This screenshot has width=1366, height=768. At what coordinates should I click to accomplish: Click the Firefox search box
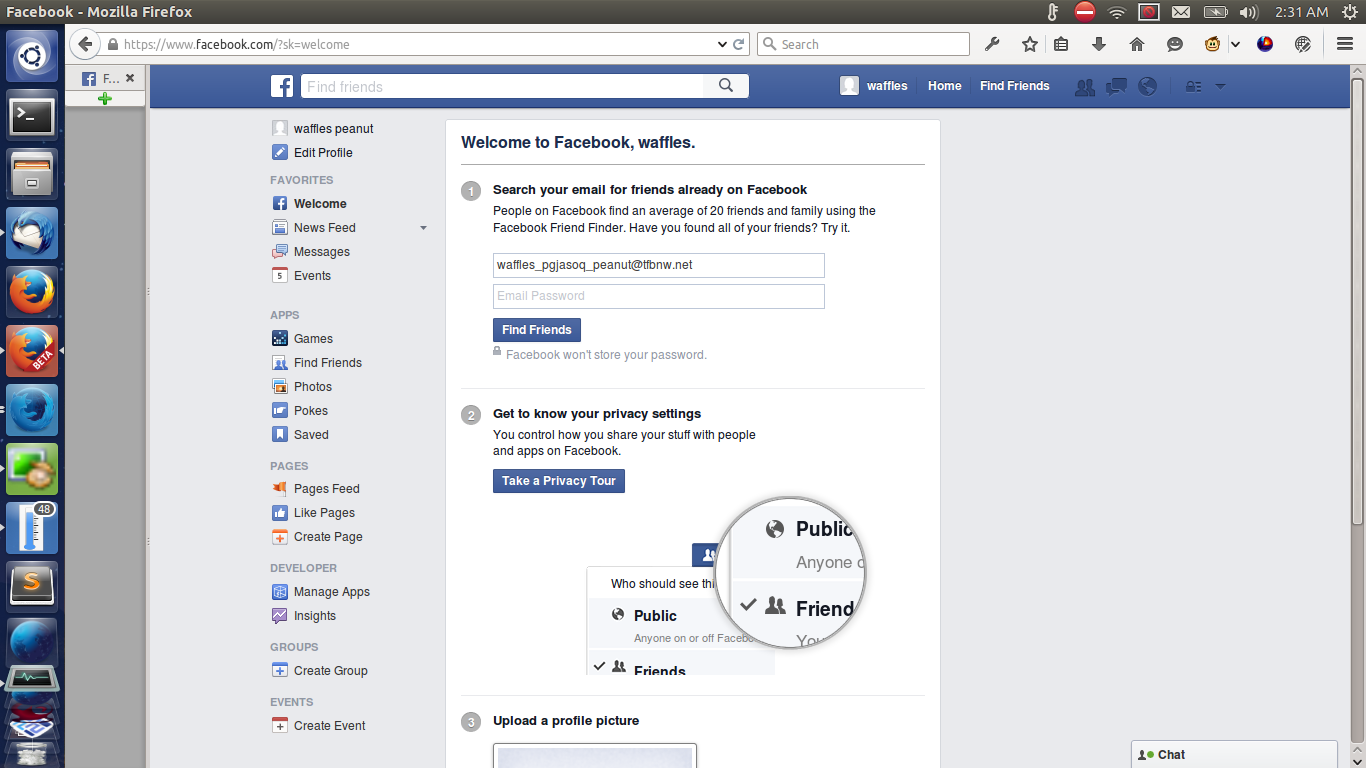click(x=864, y=44)
